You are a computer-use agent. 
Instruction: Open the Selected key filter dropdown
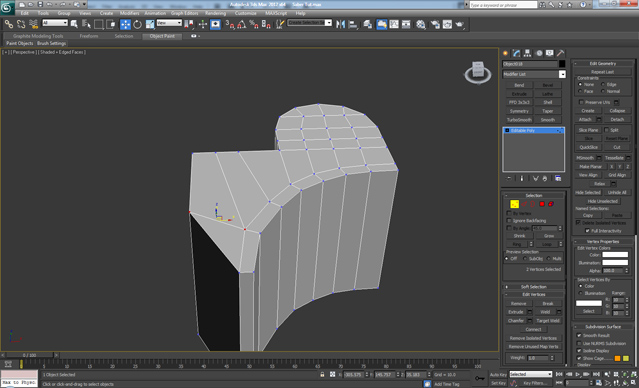[531, 374]
